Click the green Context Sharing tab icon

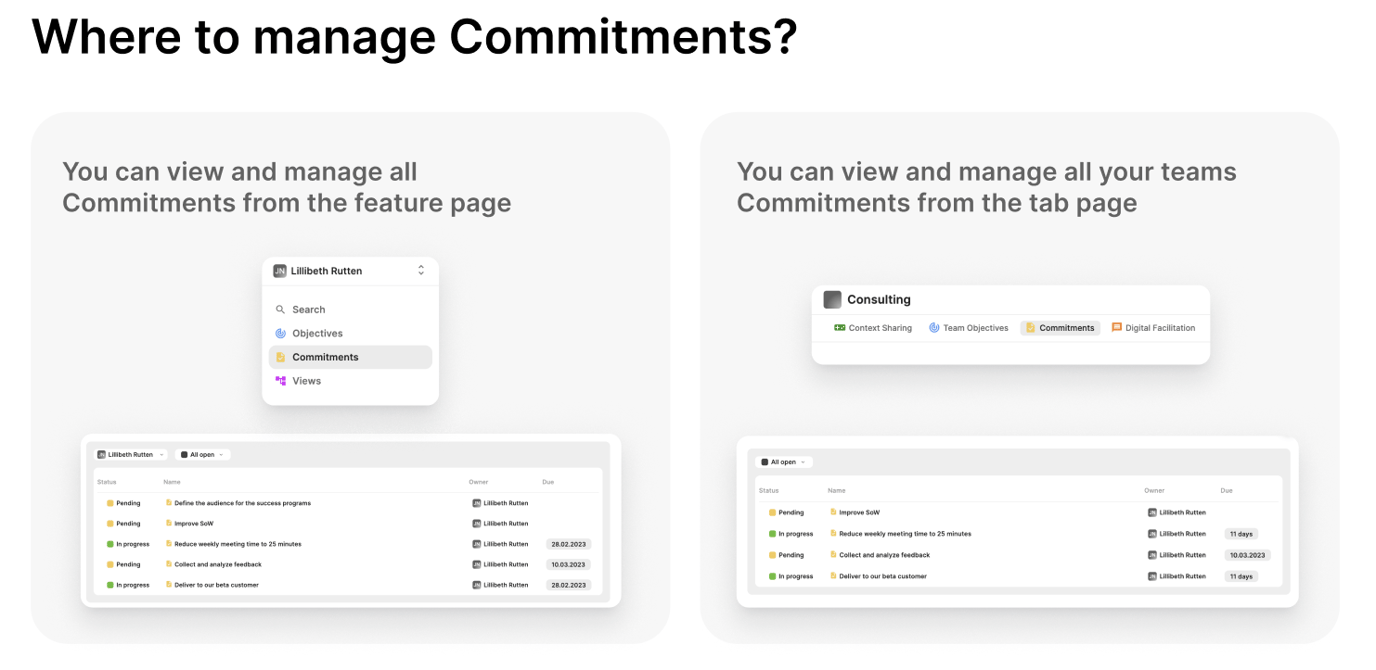coord(840,328)
